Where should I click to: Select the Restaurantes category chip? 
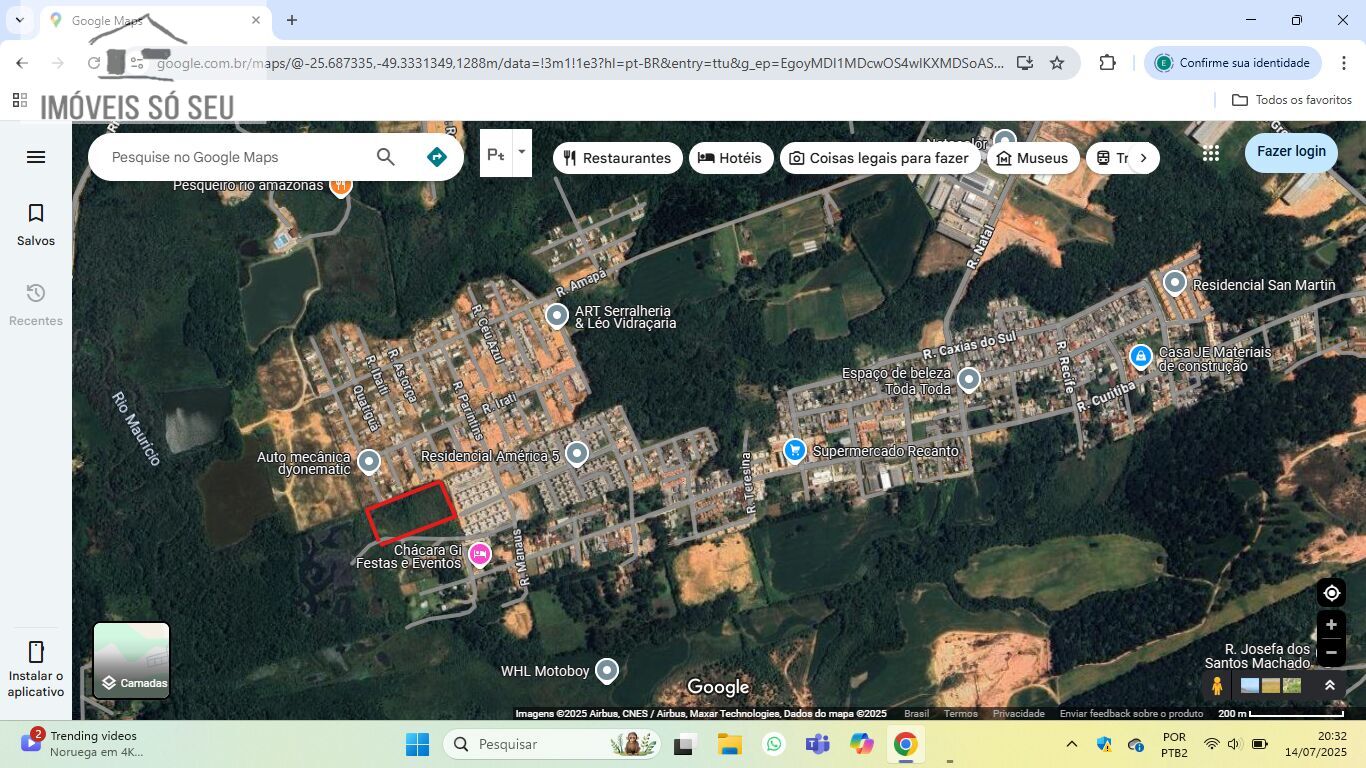pyautogui.click(x=617, y=158)
